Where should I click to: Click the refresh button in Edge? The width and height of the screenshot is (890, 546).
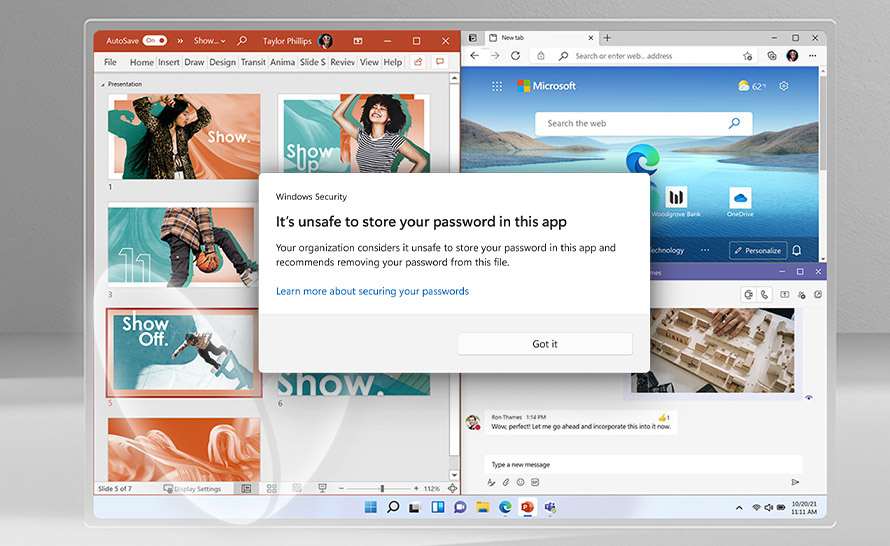pos(515,56)
